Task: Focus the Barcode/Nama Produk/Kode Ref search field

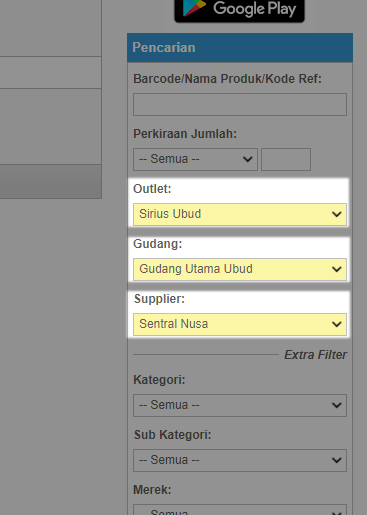Action: (240, 105)
